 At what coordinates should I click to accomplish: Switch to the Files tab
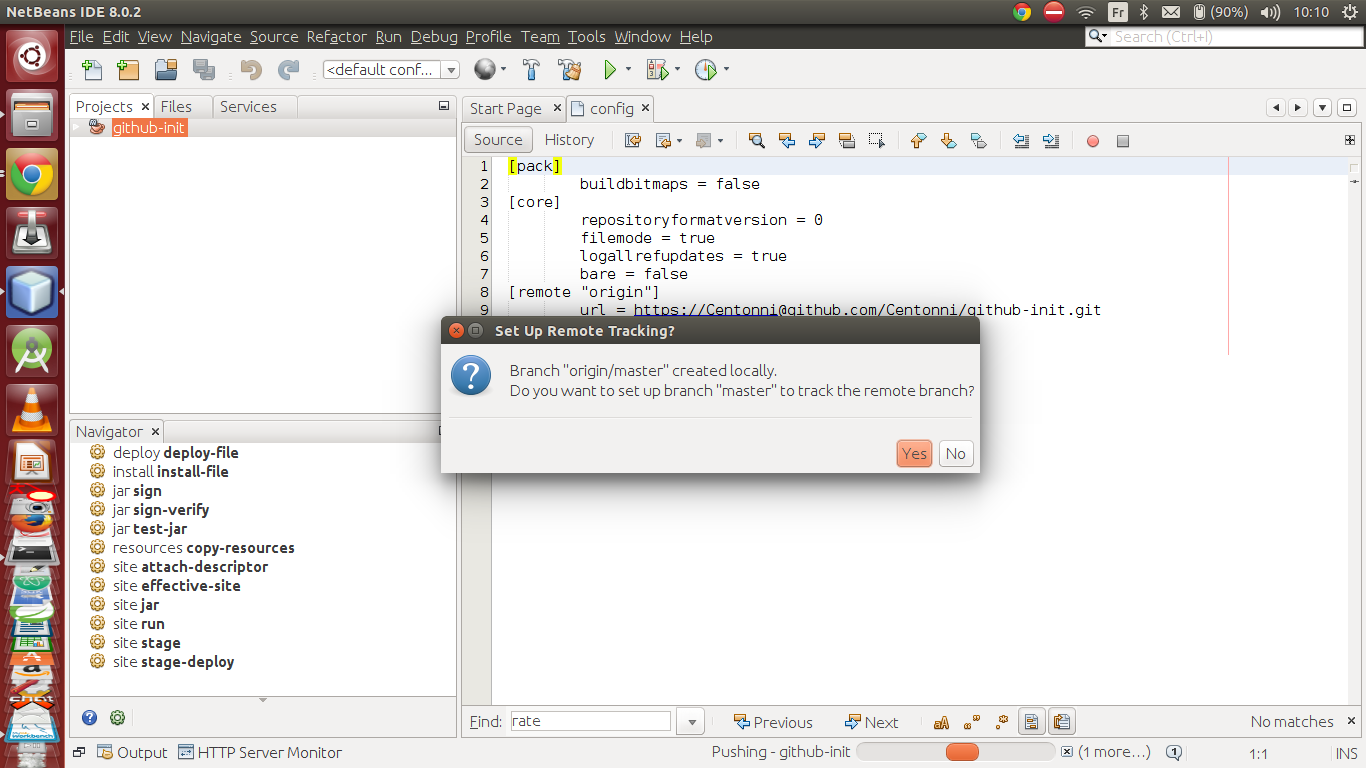click(x=176, y=107)
